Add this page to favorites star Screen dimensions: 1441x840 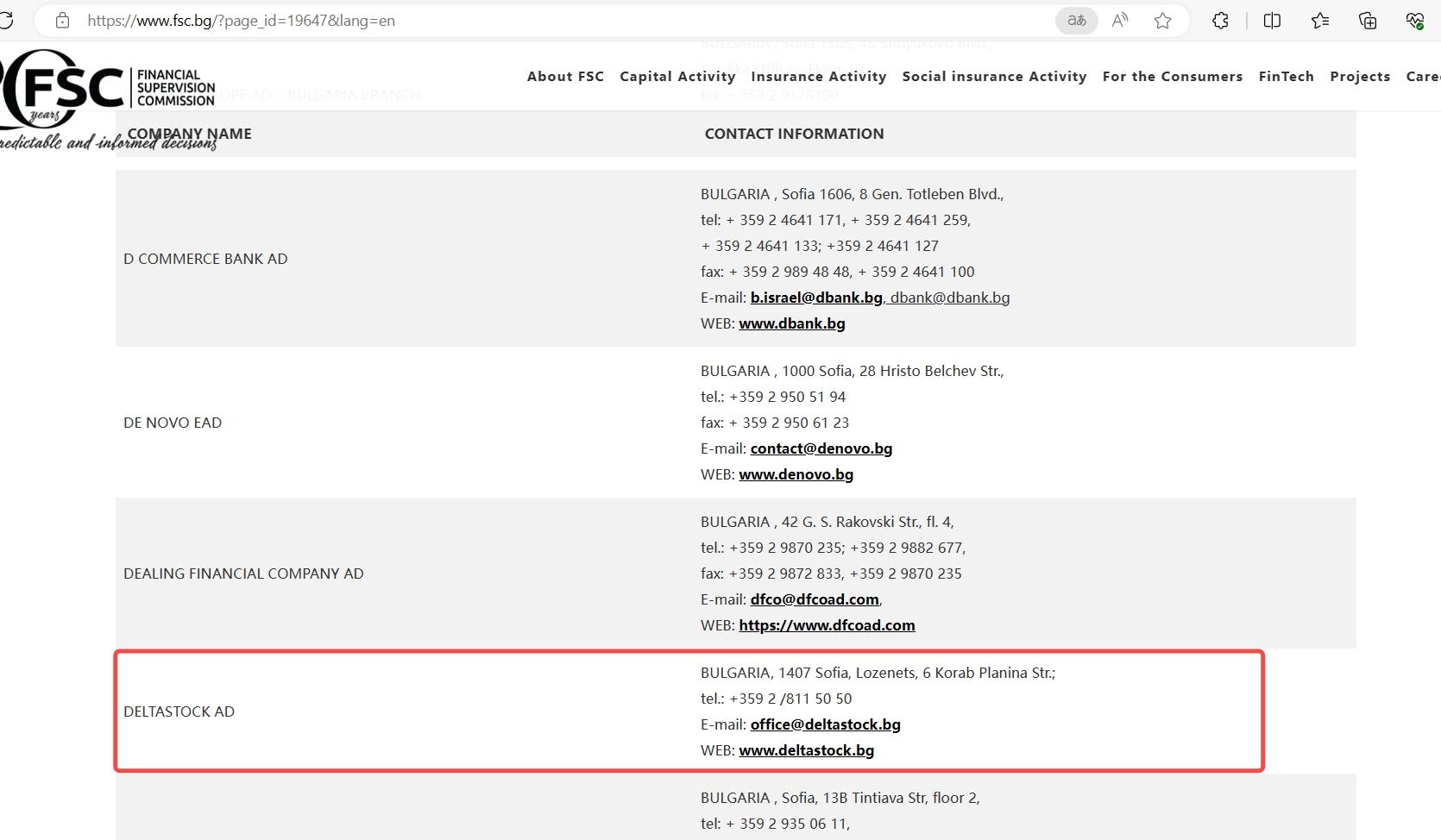coord(1163,21)
